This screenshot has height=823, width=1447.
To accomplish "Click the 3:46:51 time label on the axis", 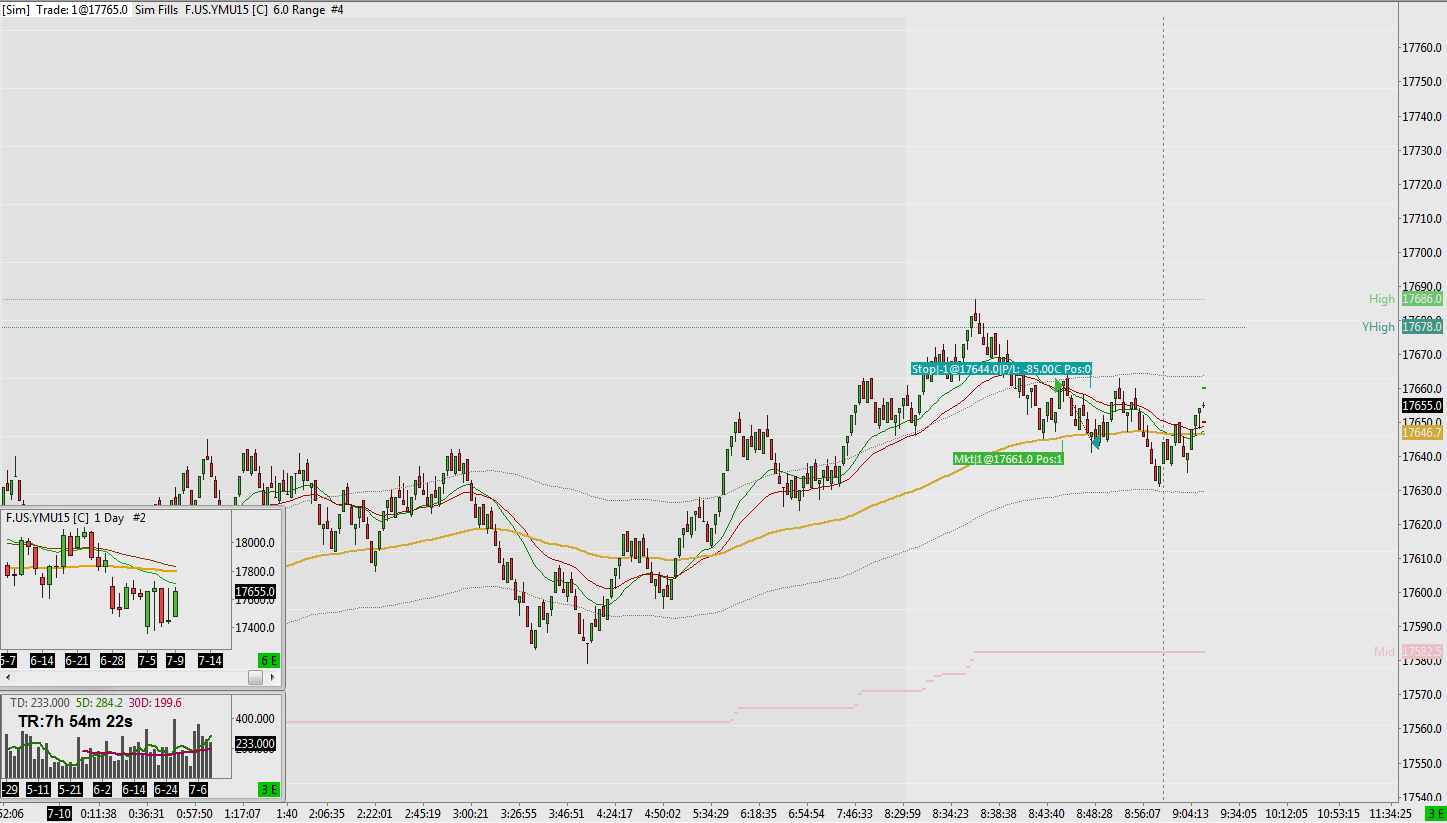I will (567, 814).
